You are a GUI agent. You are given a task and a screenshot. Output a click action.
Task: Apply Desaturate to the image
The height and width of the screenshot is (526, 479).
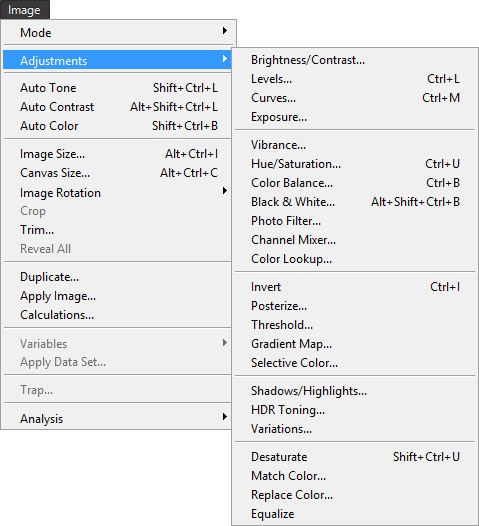pyautogui.click(x=355, y=457)
